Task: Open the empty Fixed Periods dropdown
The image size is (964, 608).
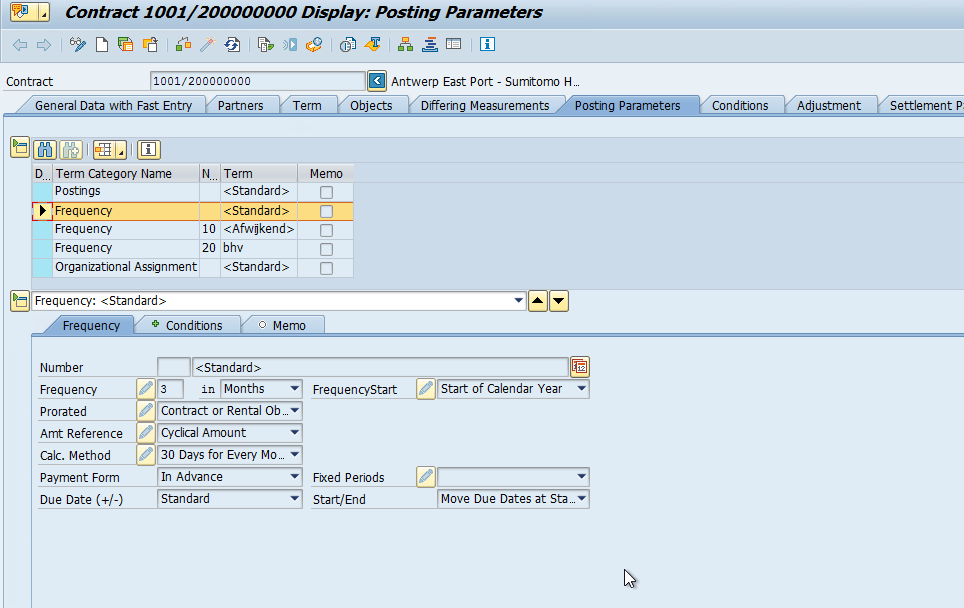Action: [x=581, y=476]
